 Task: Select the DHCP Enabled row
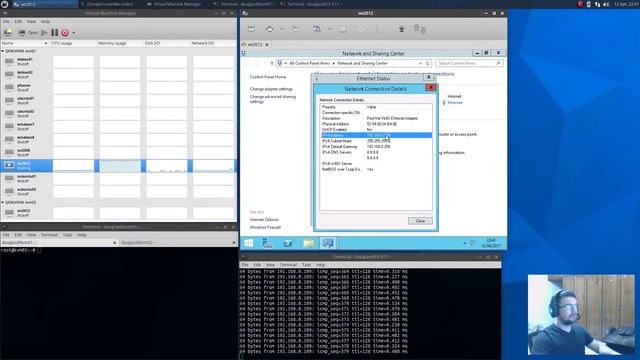coord(376,129)
